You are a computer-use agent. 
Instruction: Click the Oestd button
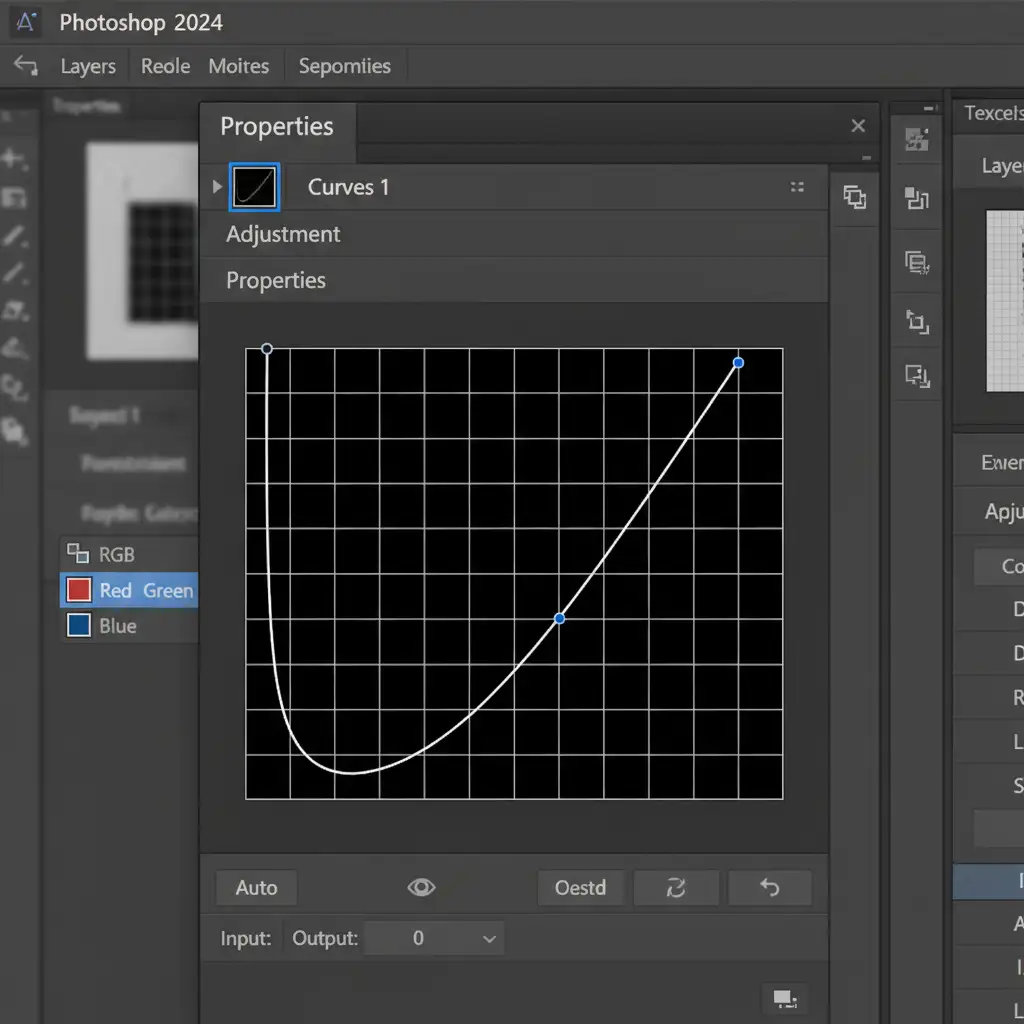tap(580, 887)
